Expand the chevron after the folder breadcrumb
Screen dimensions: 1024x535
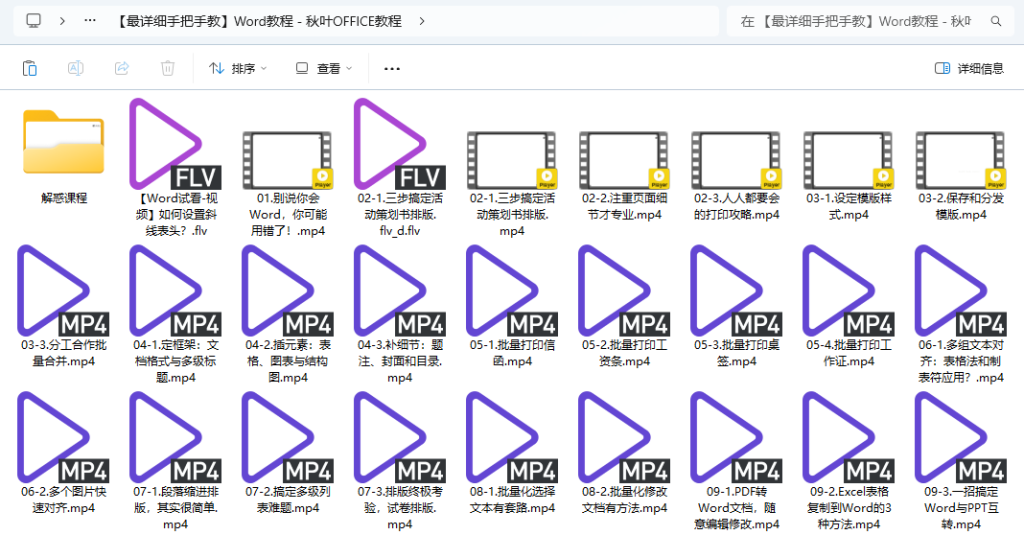[422, 21]
